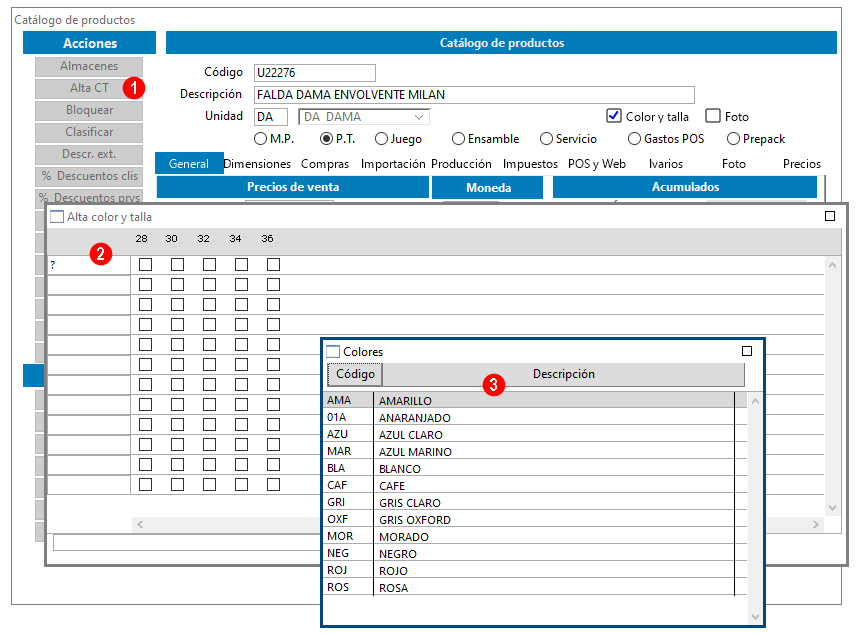
Task: Open the Ivarios tab
Action: (x=666, y=164)
